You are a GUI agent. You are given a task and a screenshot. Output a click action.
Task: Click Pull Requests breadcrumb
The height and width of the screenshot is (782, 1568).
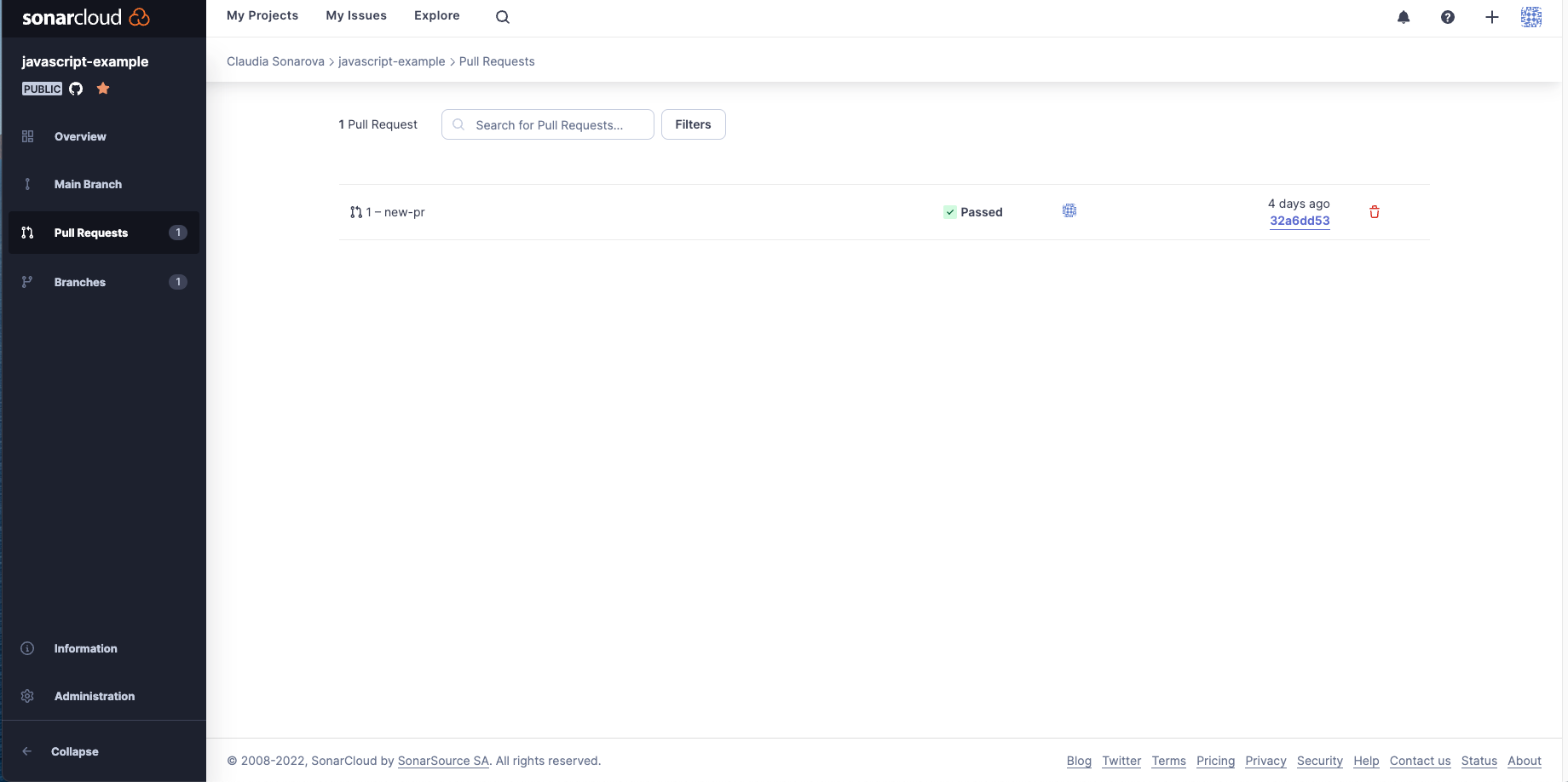497,61
